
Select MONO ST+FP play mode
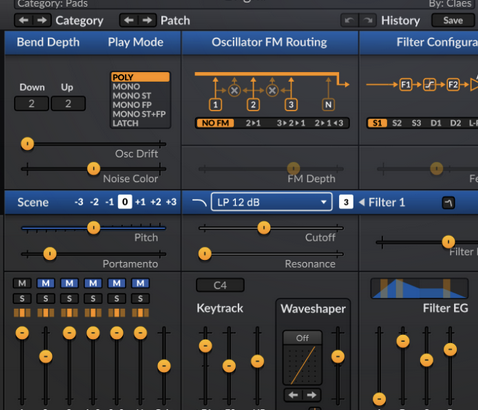140,114
